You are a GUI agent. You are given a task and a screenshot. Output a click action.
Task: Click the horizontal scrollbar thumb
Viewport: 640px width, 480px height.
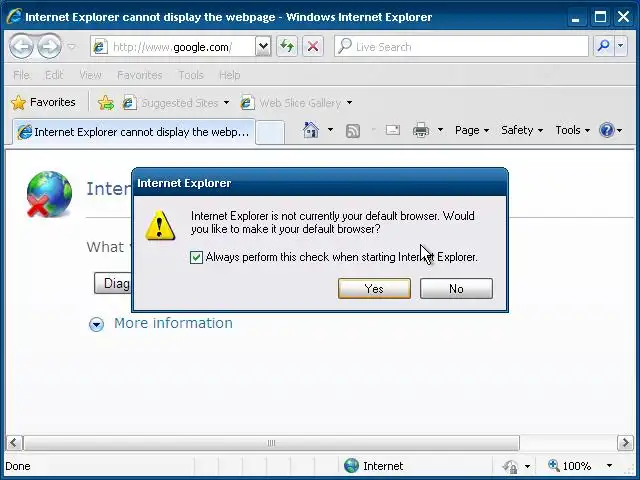click(271, 442)
